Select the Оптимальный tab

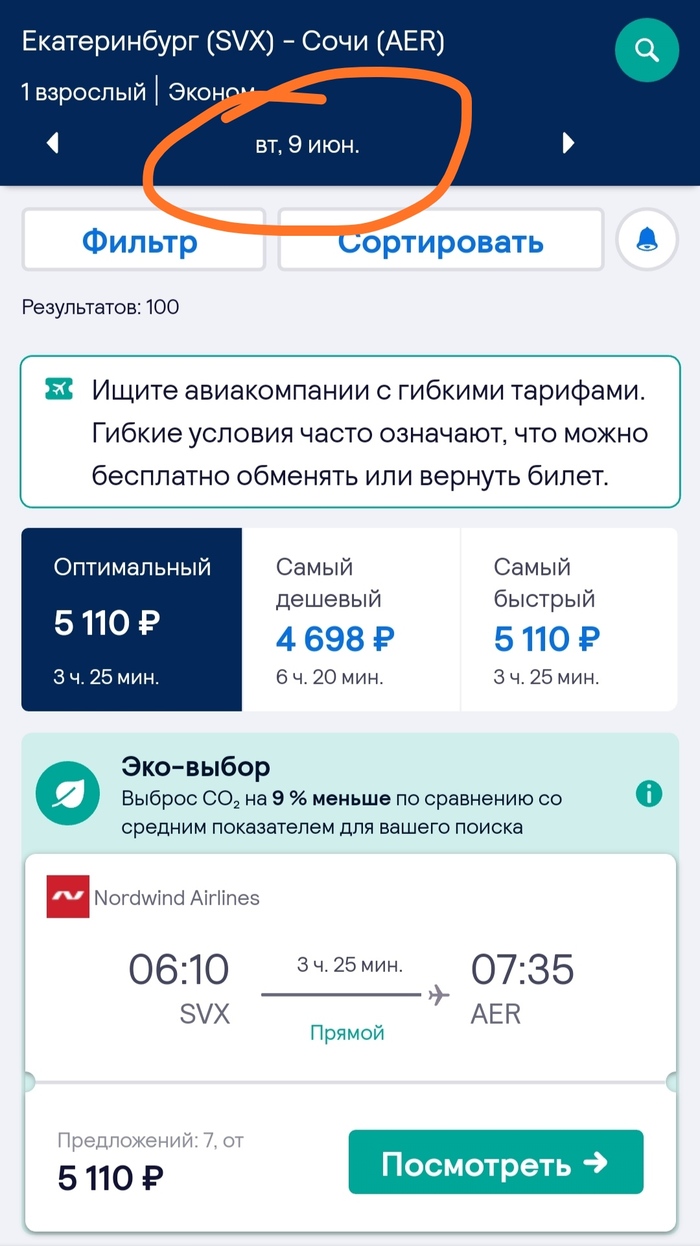[132, 620]
